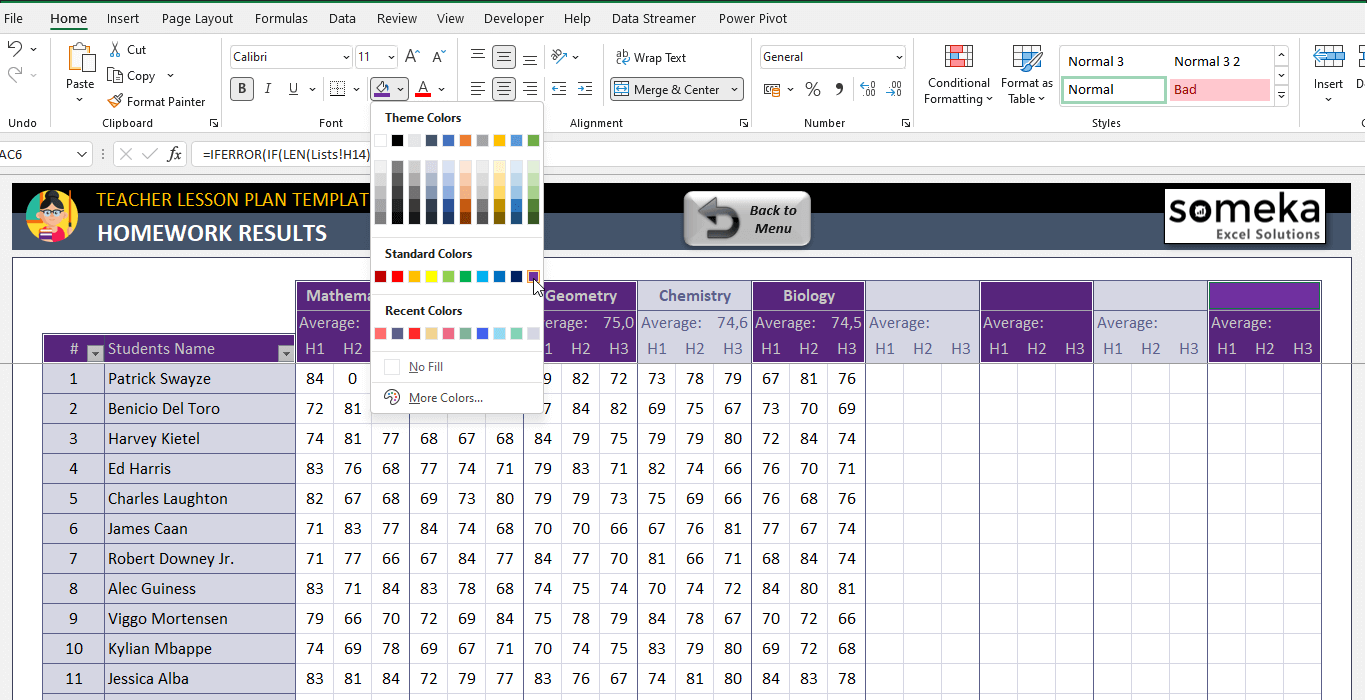Undo the last action
This screenshot has height=700, width=1367.
(x=18, y=47)
